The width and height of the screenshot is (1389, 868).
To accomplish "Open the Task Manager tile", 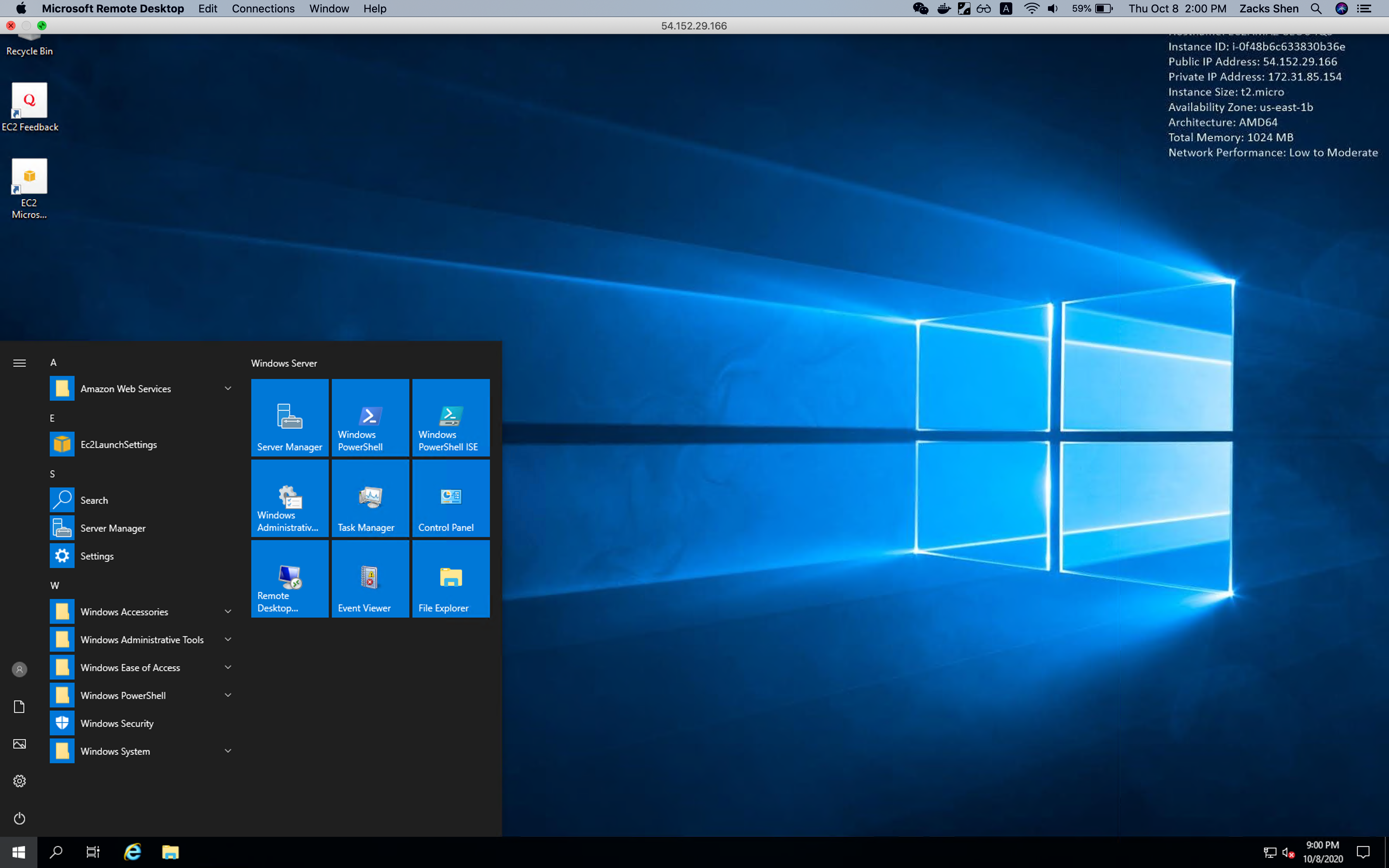I will pos(370,498).
